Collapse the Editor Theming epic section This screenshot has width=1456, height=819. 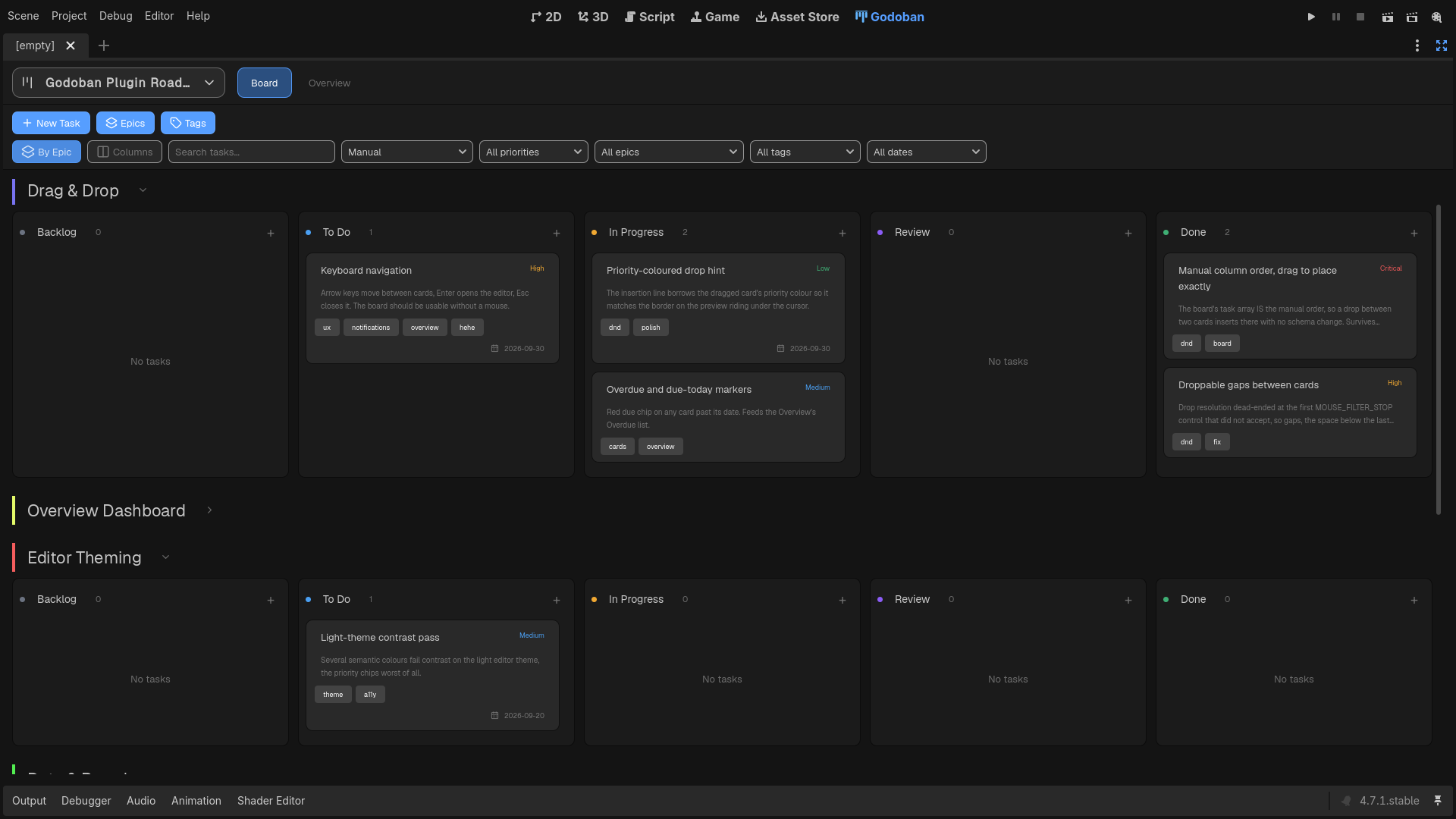165,557
